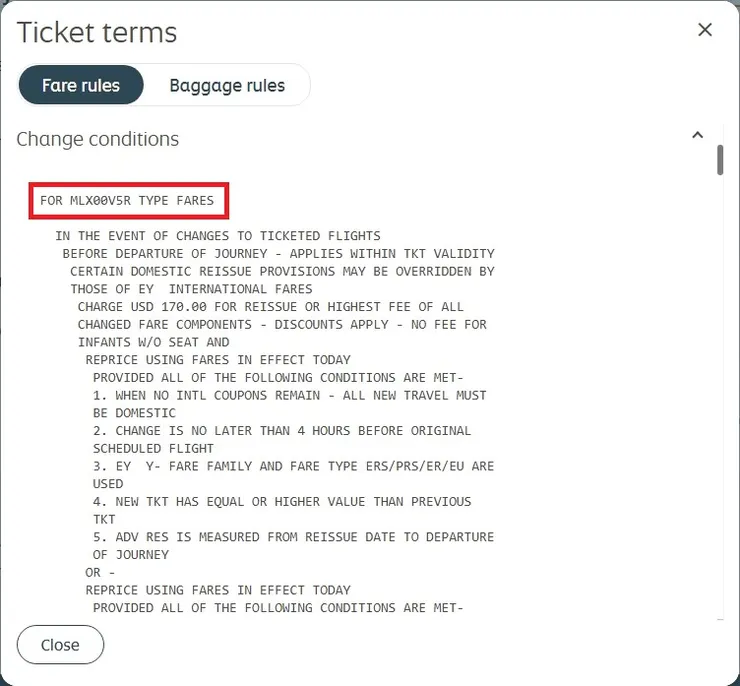Click the "OR -" separator line
The height and width of the screenshot is (686, 740).
click(x=93, y=572)
